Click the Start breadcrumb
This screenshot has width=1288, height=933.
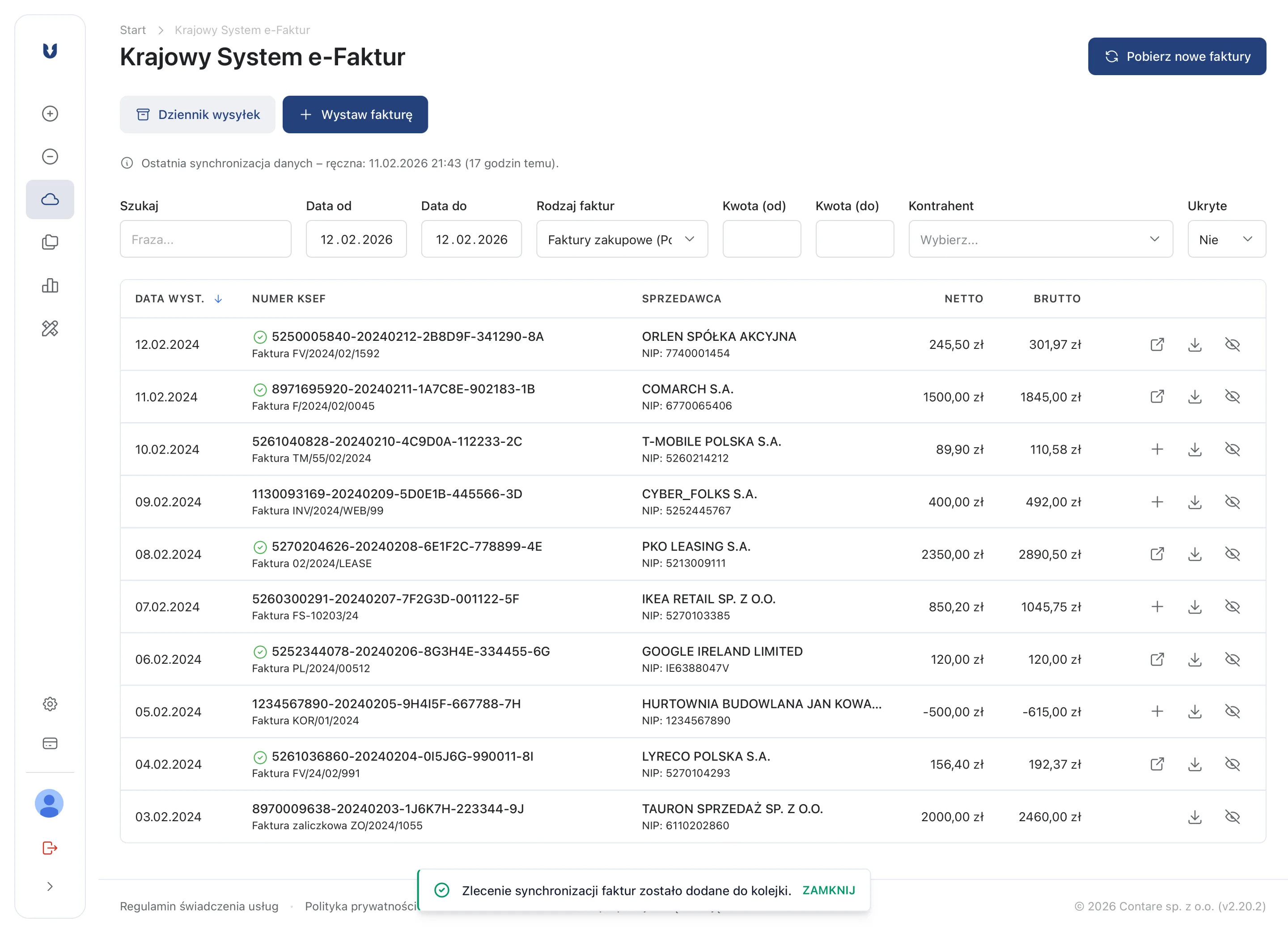click(x=132, y=30)
